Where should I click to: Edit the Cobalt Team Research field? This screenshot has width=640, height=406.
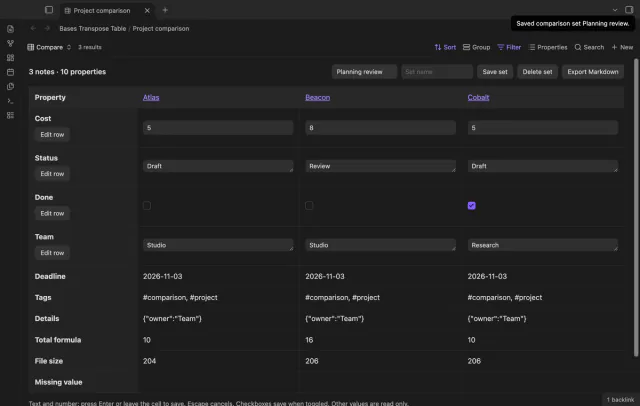point(543,245)
